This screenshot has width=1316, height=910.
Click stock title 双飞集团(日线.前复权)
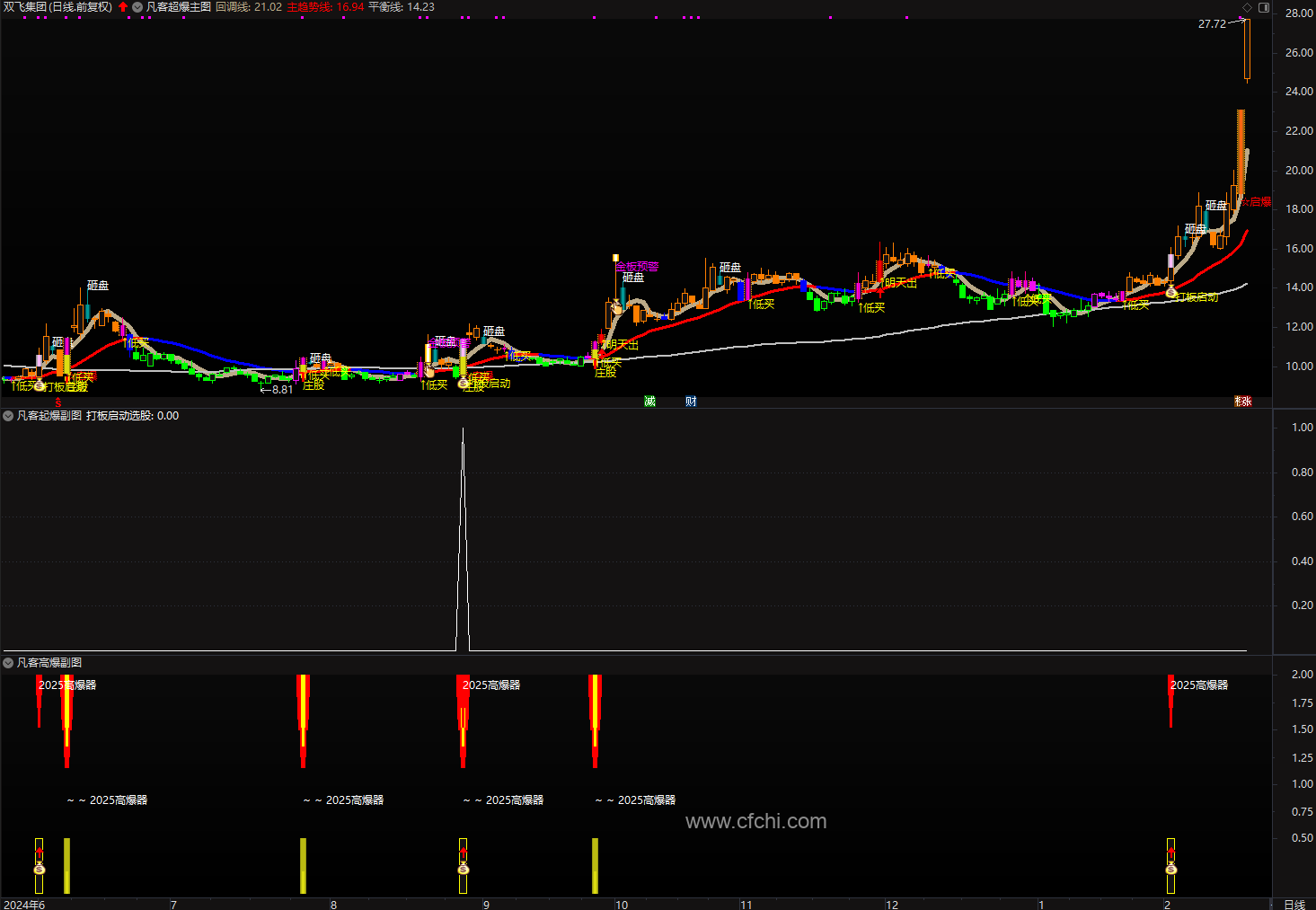click(x=57, y=7)
